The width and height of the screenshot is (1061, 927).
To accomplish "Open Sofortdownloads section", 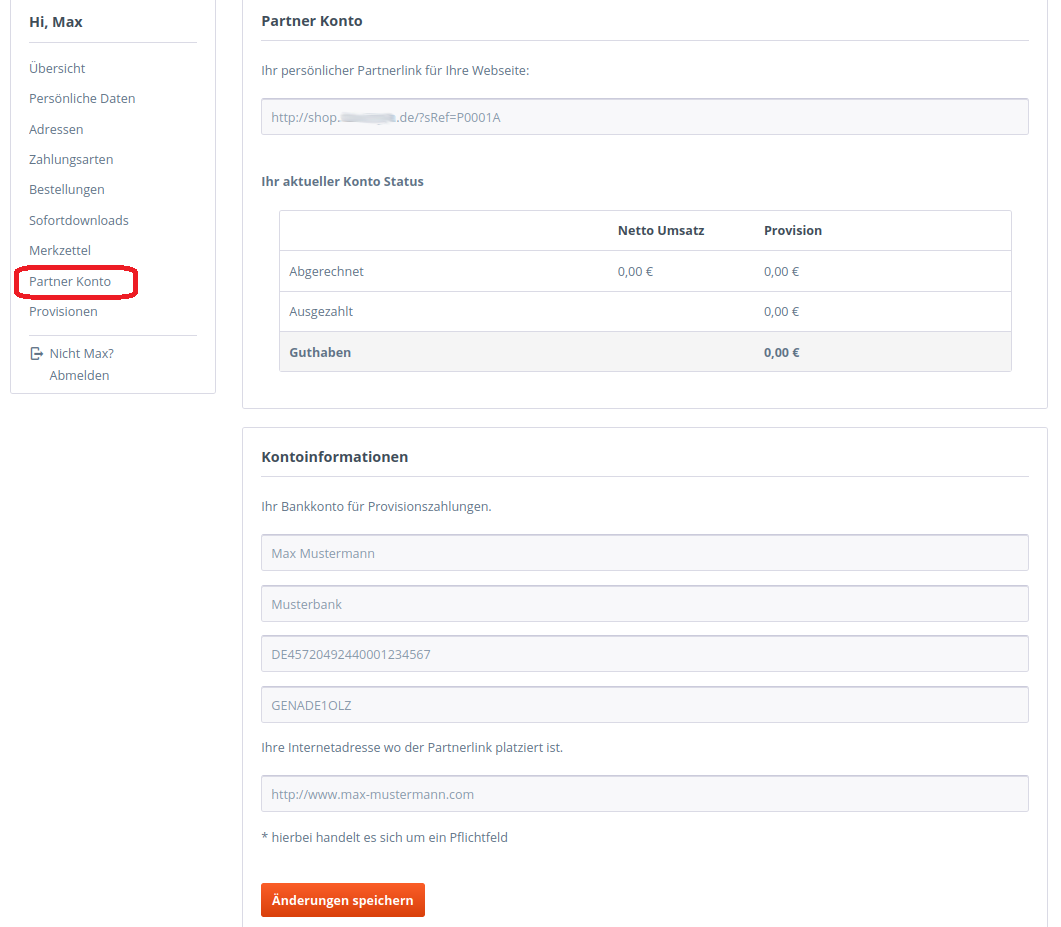I will tap(79, 221).
